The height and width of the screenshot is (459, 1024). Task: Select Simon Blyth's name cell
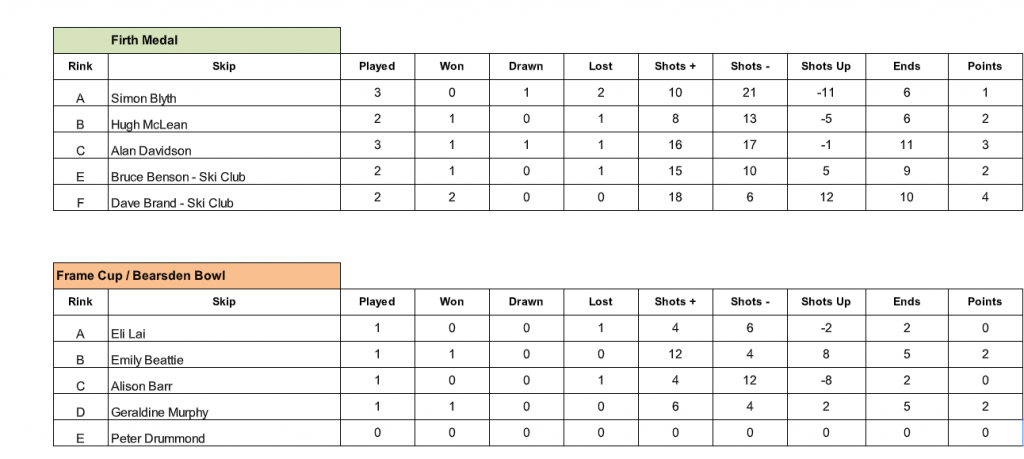224,98
